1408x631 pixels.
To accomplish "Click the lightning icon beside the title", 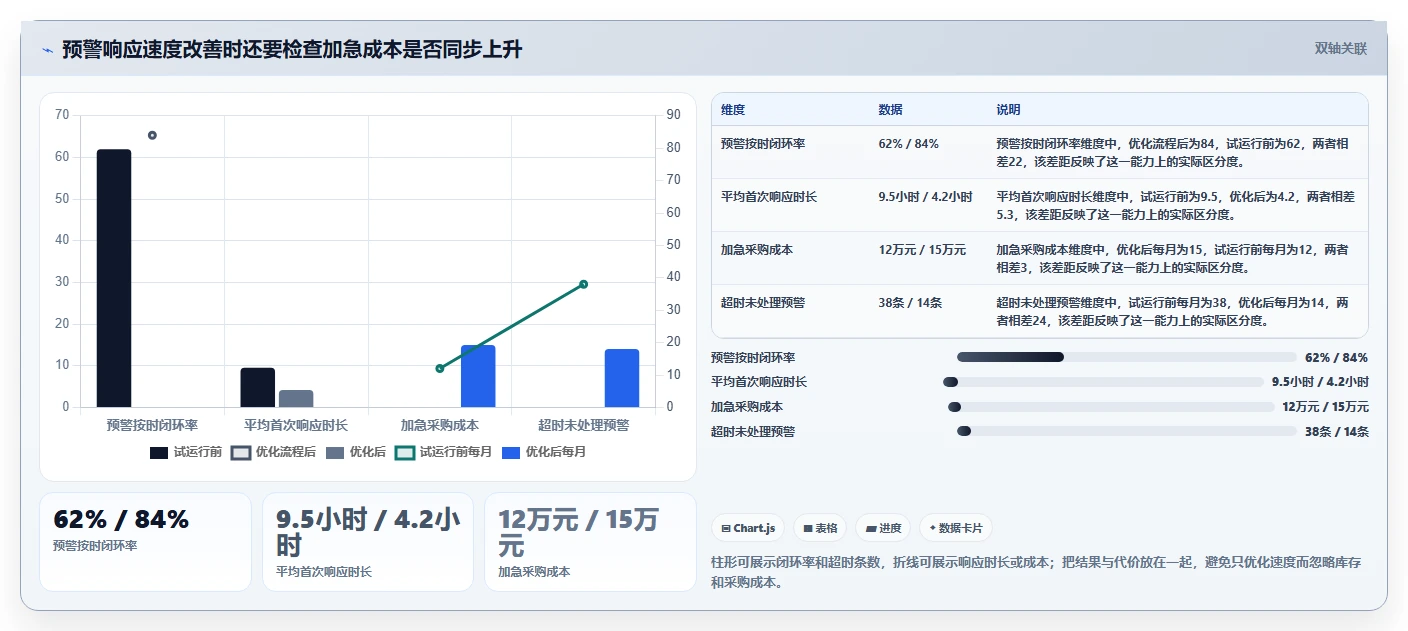I will (x=47, y=50).
